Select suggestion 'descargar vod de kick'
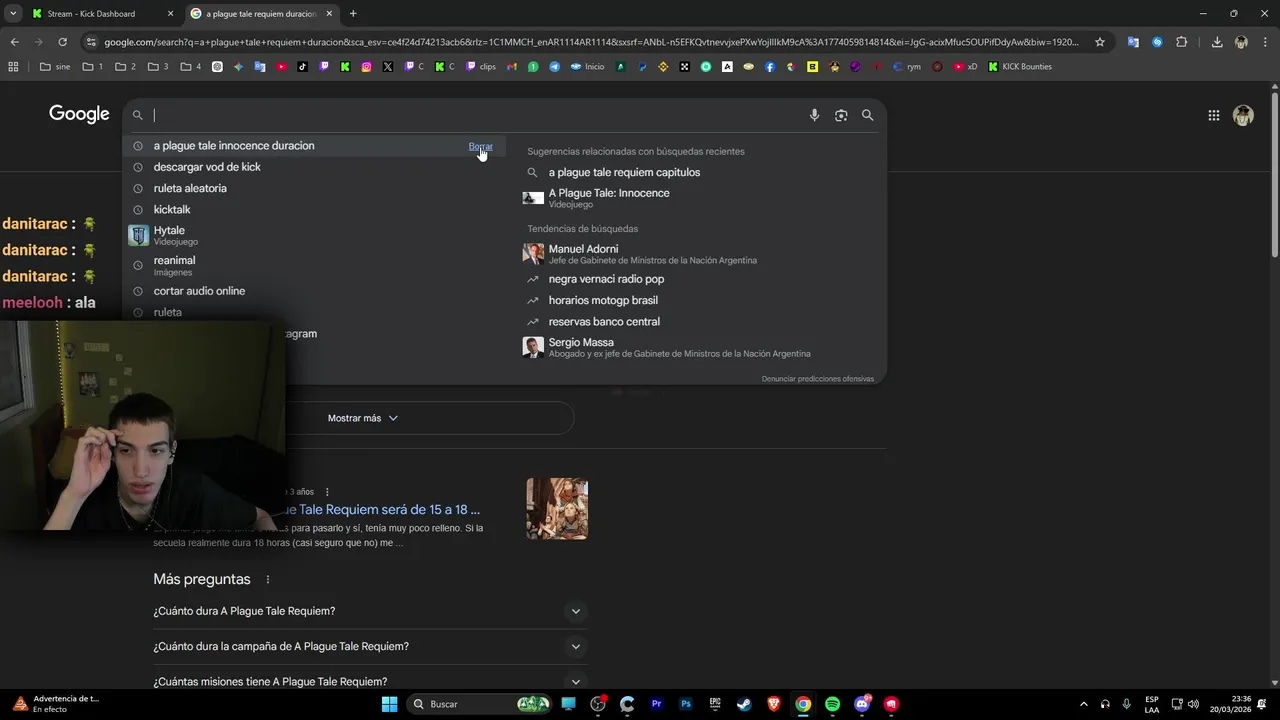Viewport: 1280px width, 720px height. pyautogui.click(x=207, y=167)
